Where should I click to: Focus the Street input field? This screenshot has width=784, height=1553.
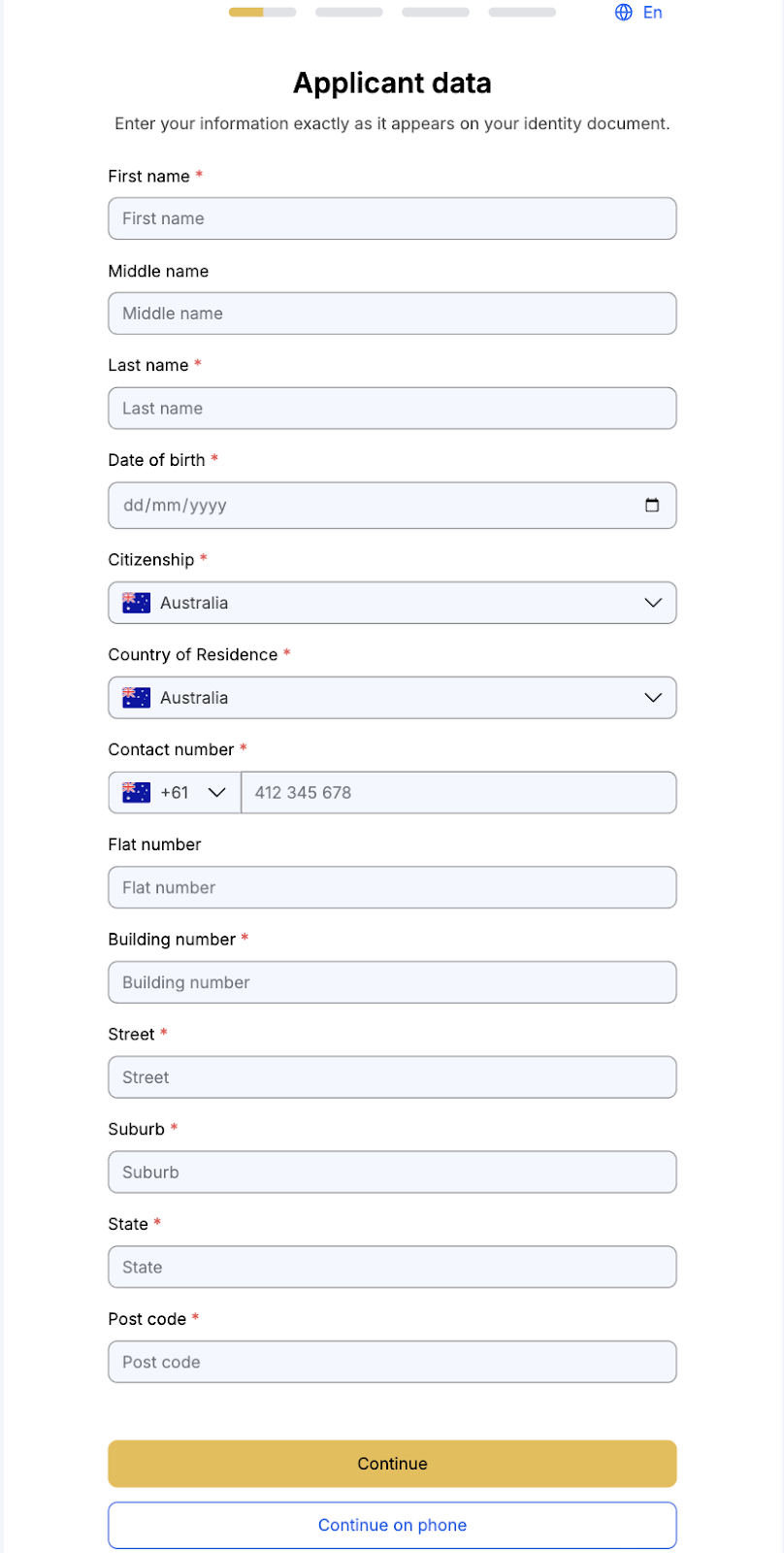coord(392,1077)
